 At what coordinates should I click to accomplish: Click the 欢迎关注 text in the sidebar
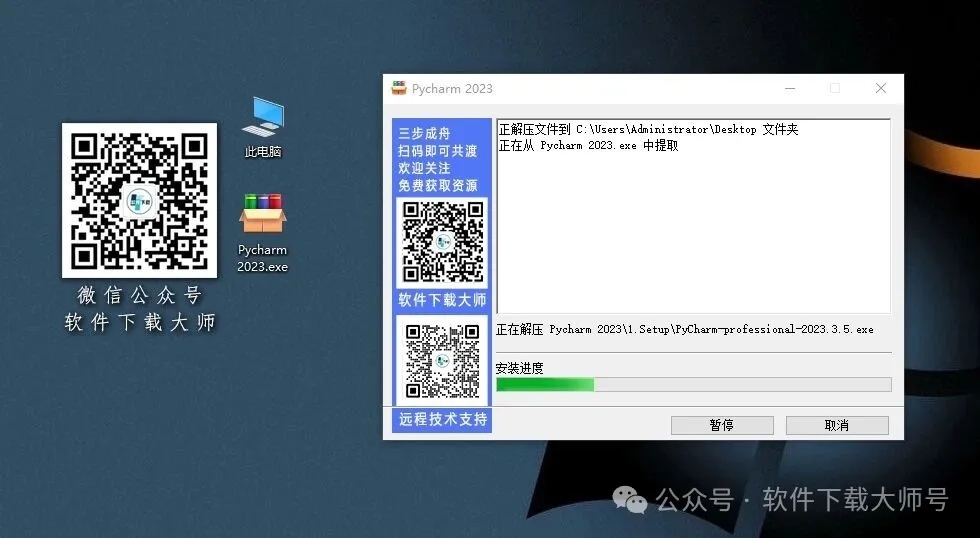pyautogui.click(x=424, y=168)
